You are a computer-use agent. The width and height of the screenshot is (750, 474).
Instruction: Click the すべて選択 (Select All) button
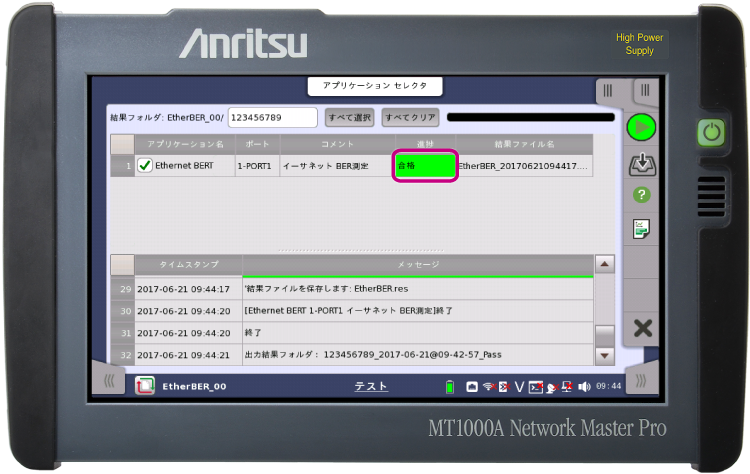click(350, 117)
